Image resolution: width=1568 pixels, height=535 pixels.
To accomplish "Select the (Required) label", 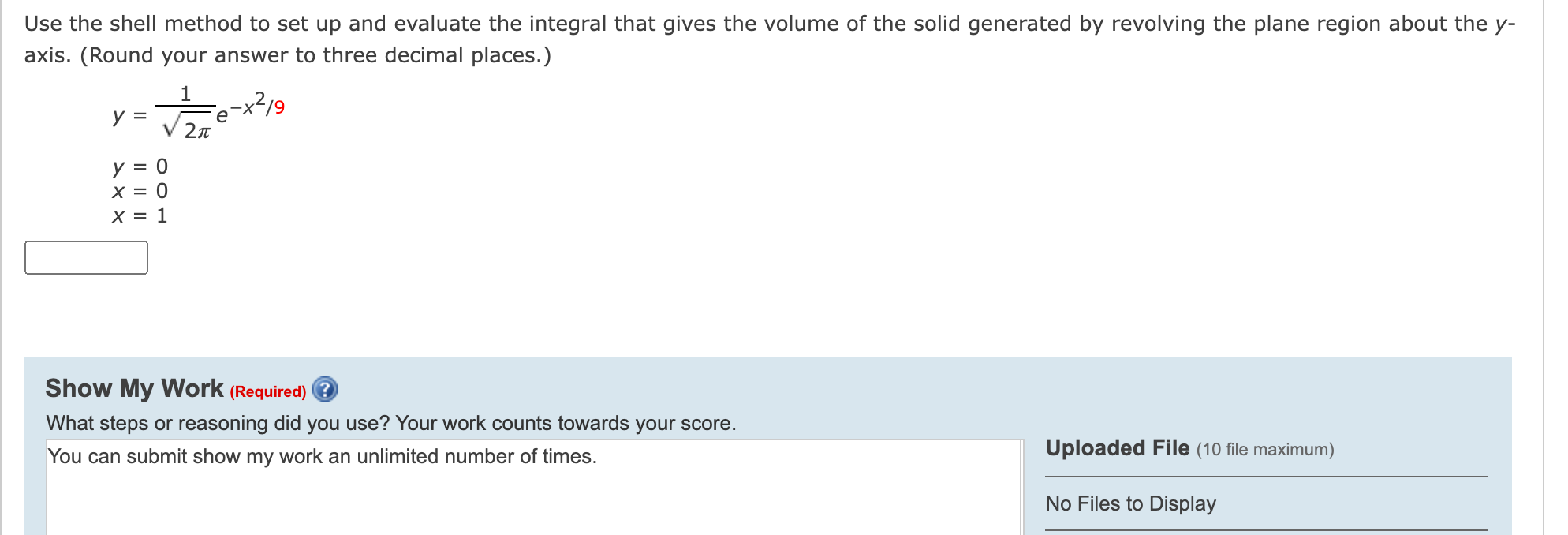I will click(267, 391).
